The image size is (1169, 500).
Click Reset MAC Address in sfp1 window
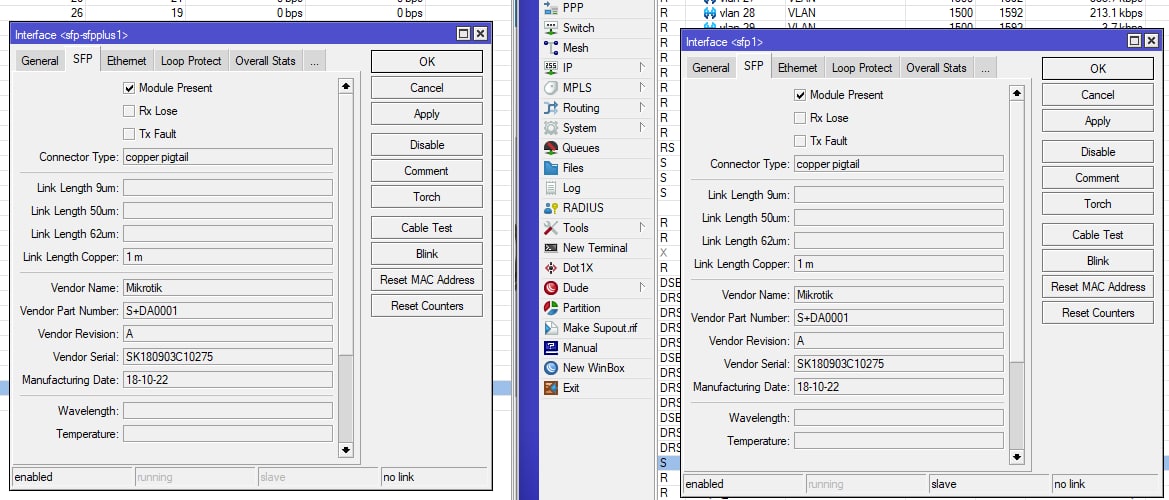[x=1097, y=287]
